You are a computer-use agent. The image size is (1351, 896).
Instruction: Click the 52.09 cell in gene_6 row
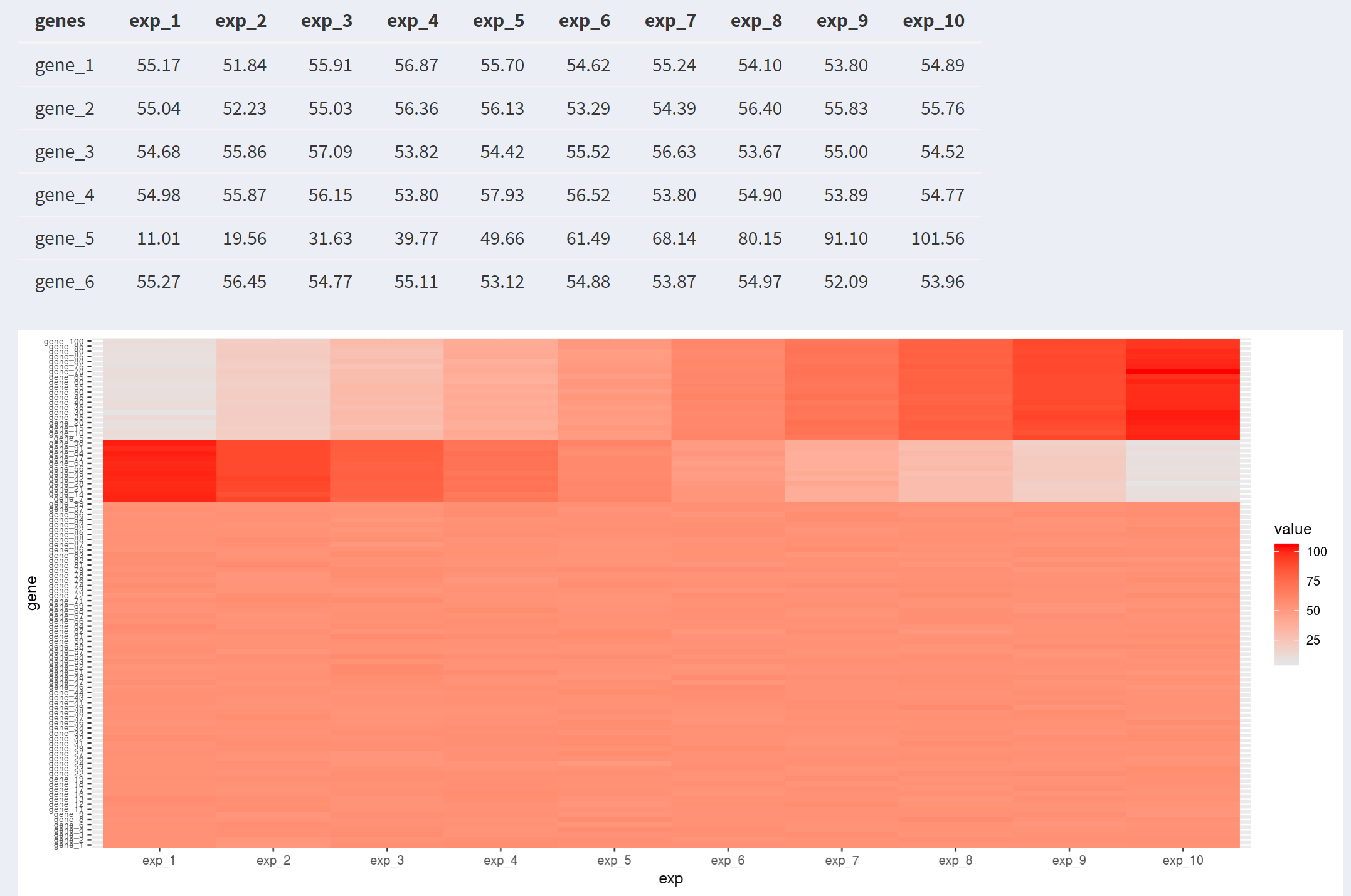845,282
